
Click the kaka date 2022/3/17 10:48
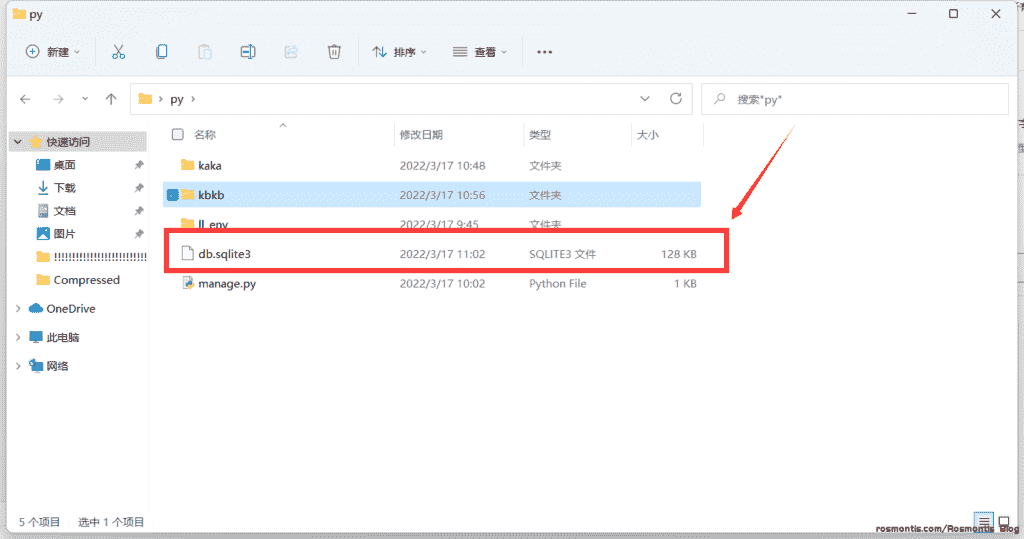click(x=442, y=165)
